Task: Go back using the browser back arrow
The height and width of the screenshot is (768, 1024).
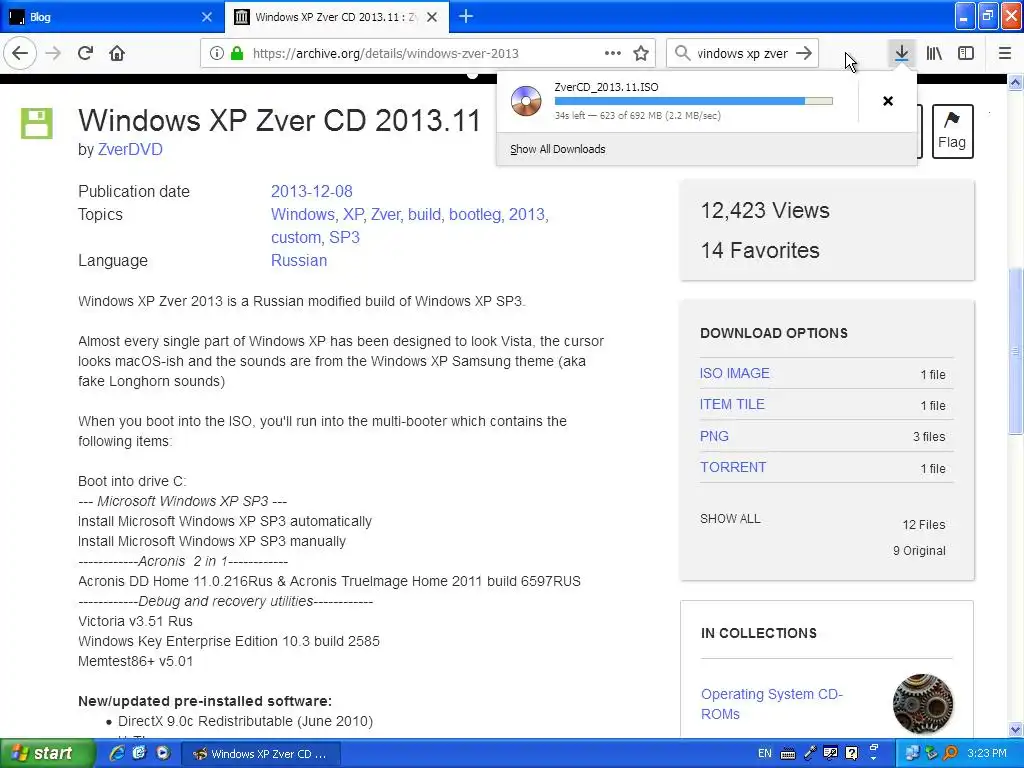Action: tap(20, 54)
